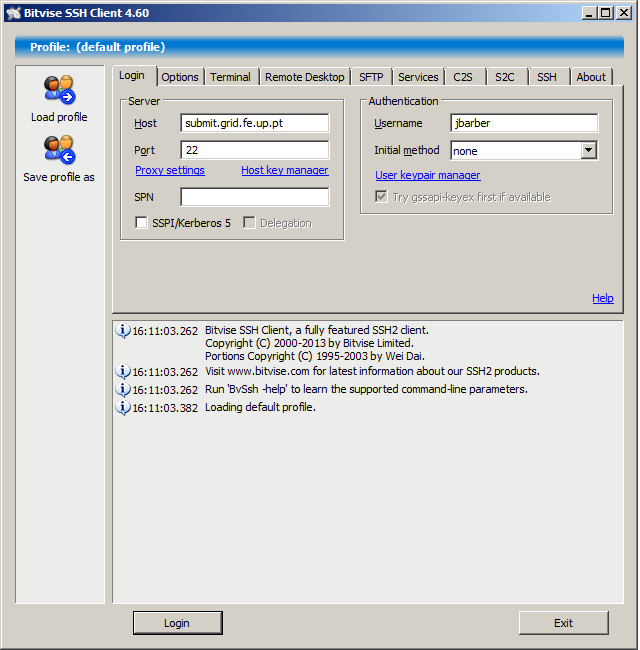The image size is (640, 650).
Task: Click the SPN input field
Action: [x=255, y=197]
